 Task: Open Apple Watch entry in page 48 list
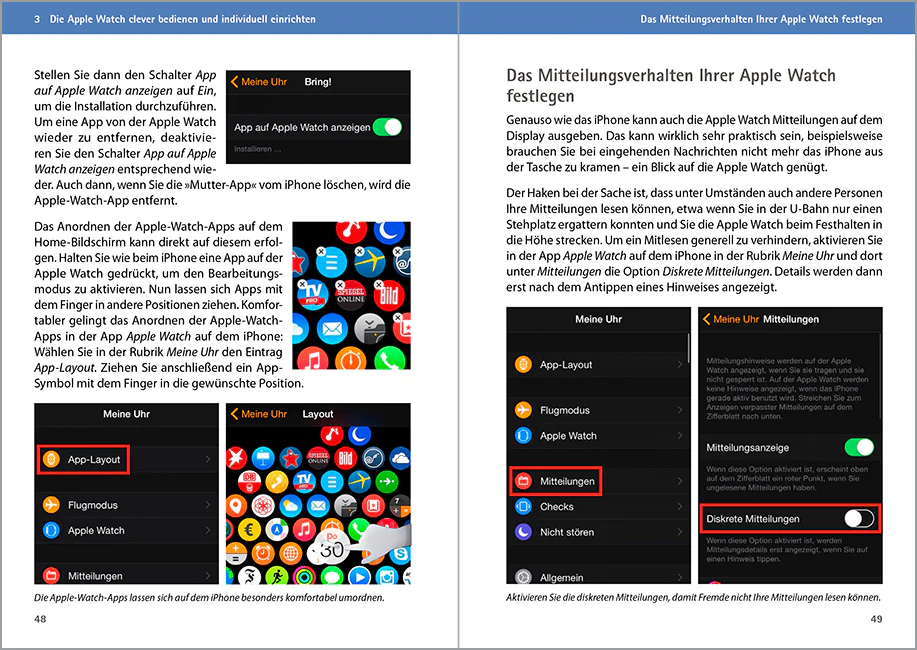[x=126, y=530]
